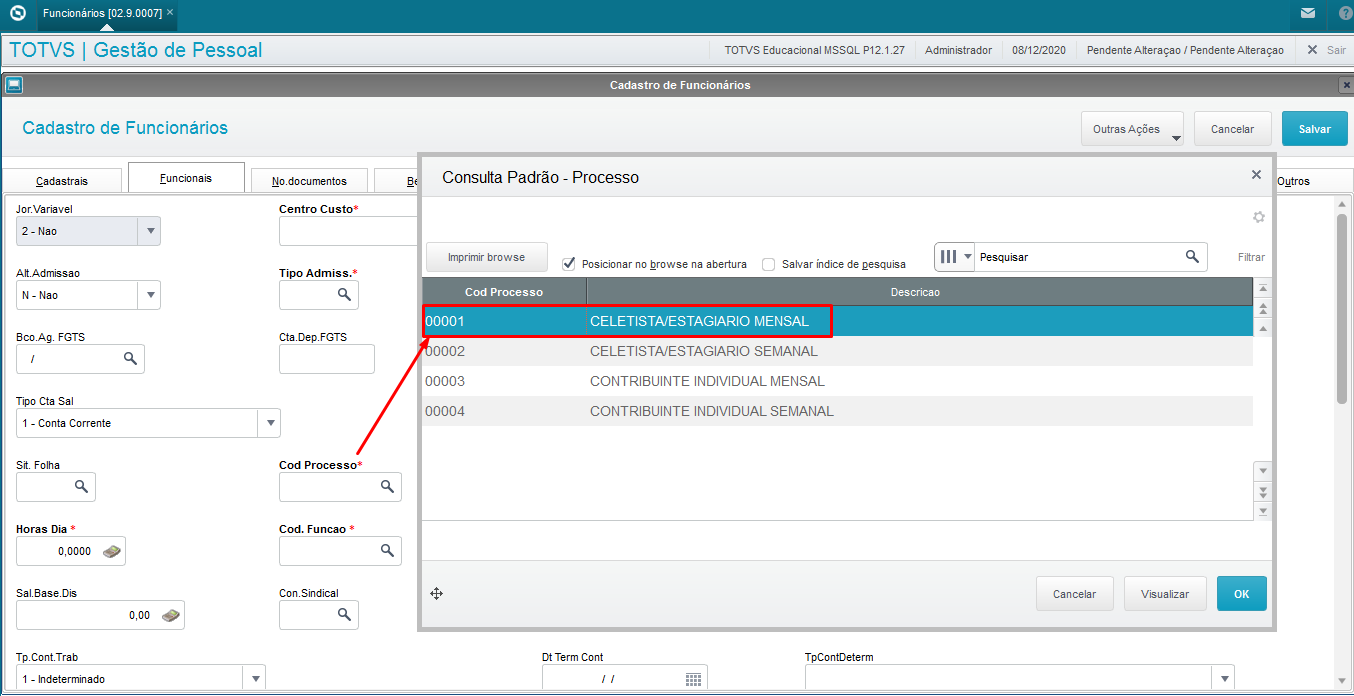Screen dimensions: 1354x696
Task: Open the mail envelope icon
Action: [1308, 14]
